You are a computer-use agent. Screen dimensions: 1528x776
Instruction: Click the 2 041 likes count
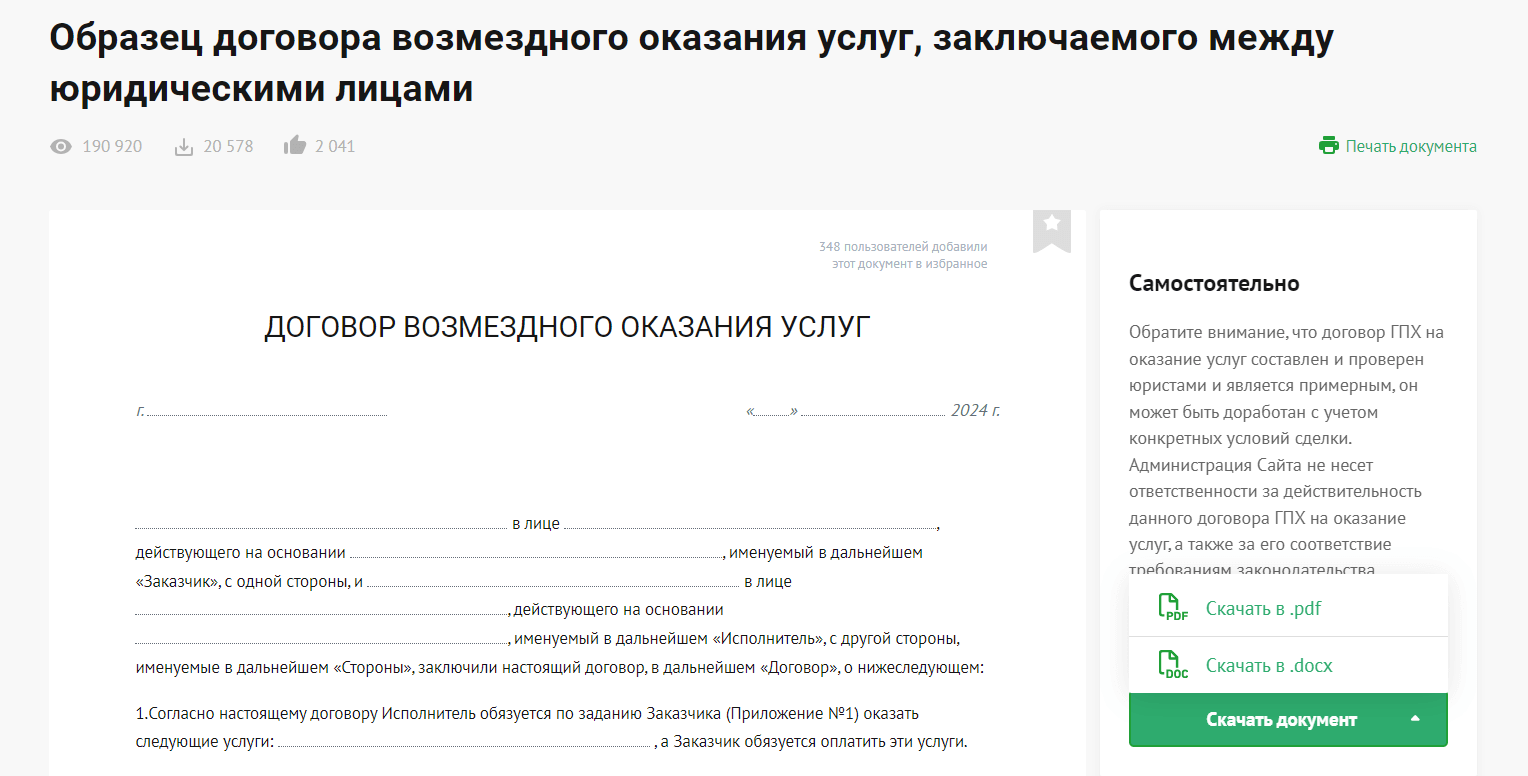335,146
